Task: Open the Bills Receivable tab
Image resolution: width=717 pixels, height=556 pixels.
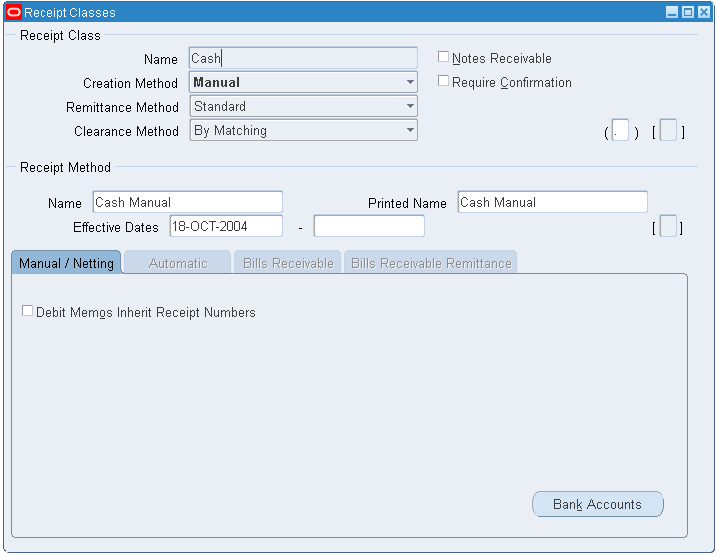Action: [x=288, y=263]
